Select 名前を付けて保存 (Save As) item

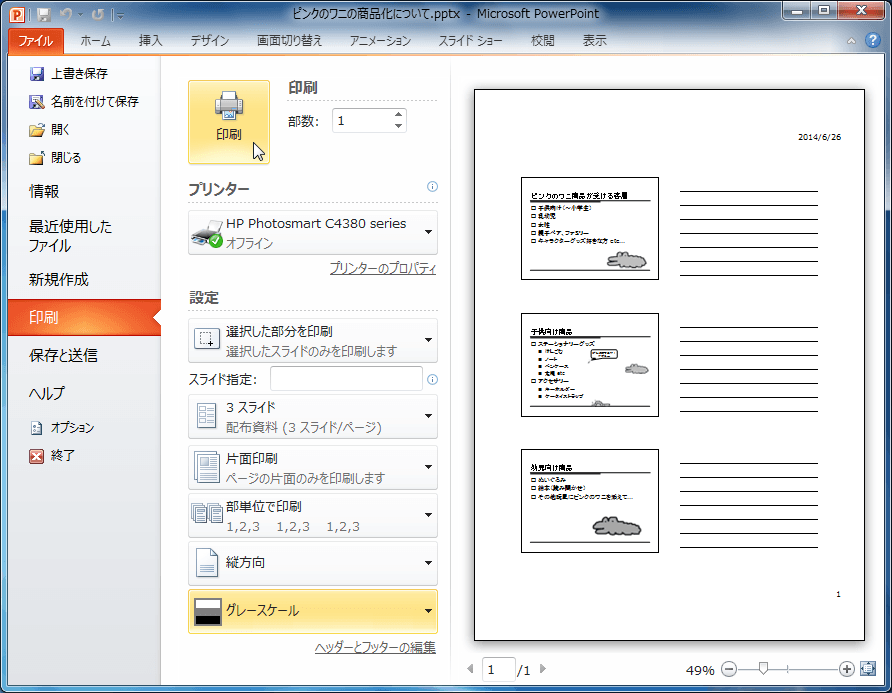coord(84,102)
